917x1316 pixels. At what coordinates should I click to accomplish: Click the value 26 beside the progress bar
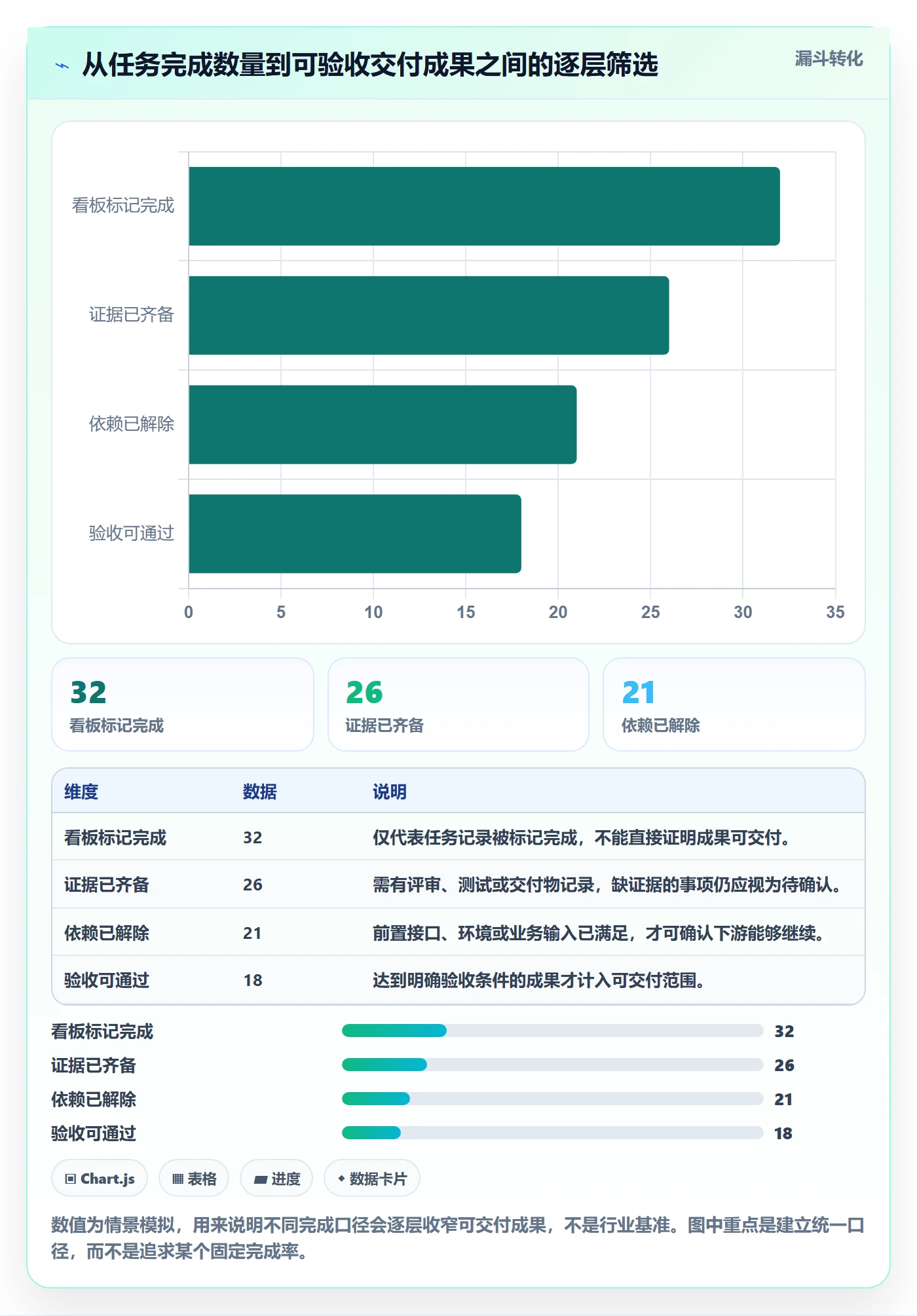(784, 1065)
